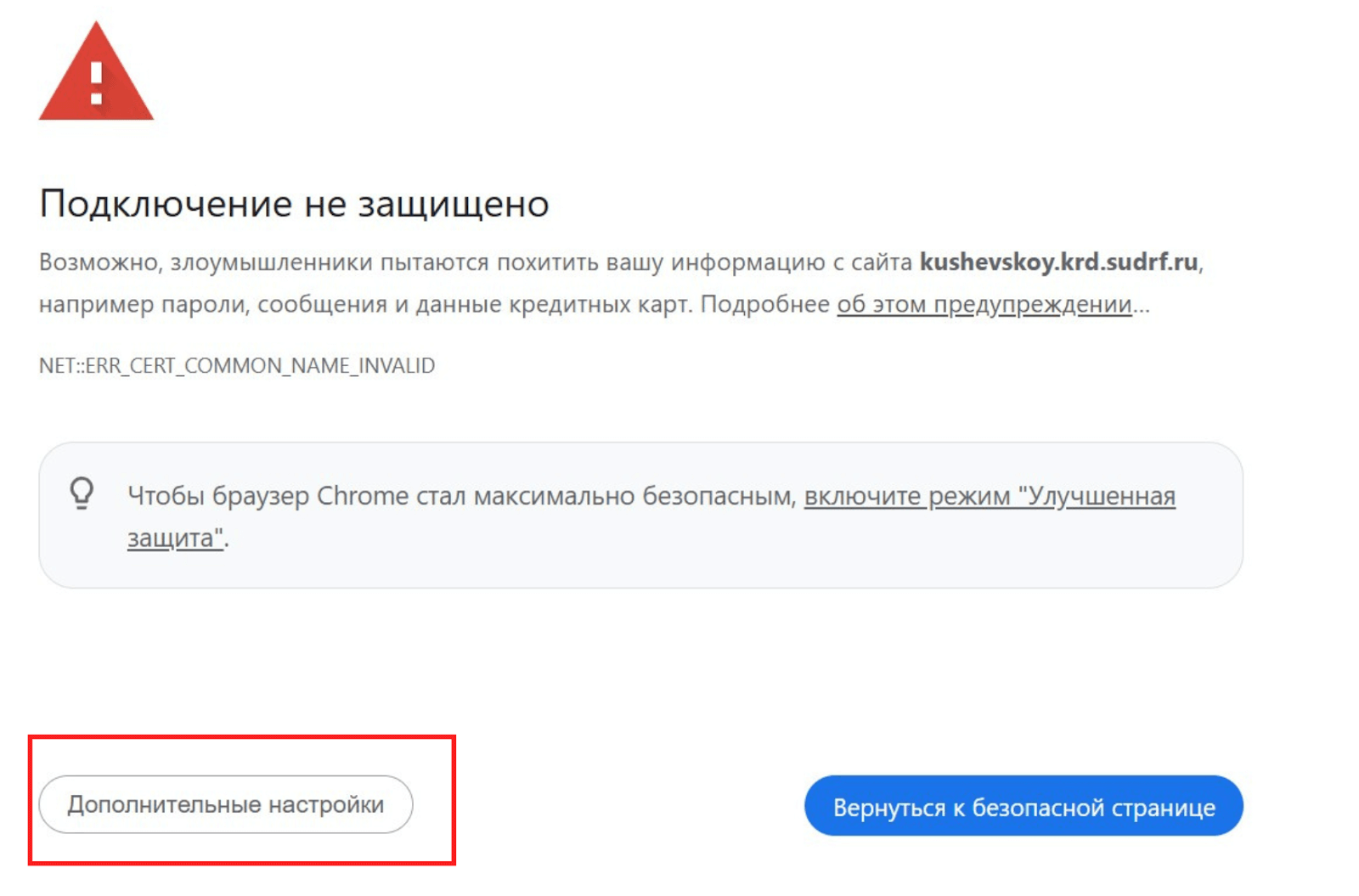Click the "Подключение не защищено" heading
The width and height of the screenshot is (1359, 896).
click(x=294, y=204)
